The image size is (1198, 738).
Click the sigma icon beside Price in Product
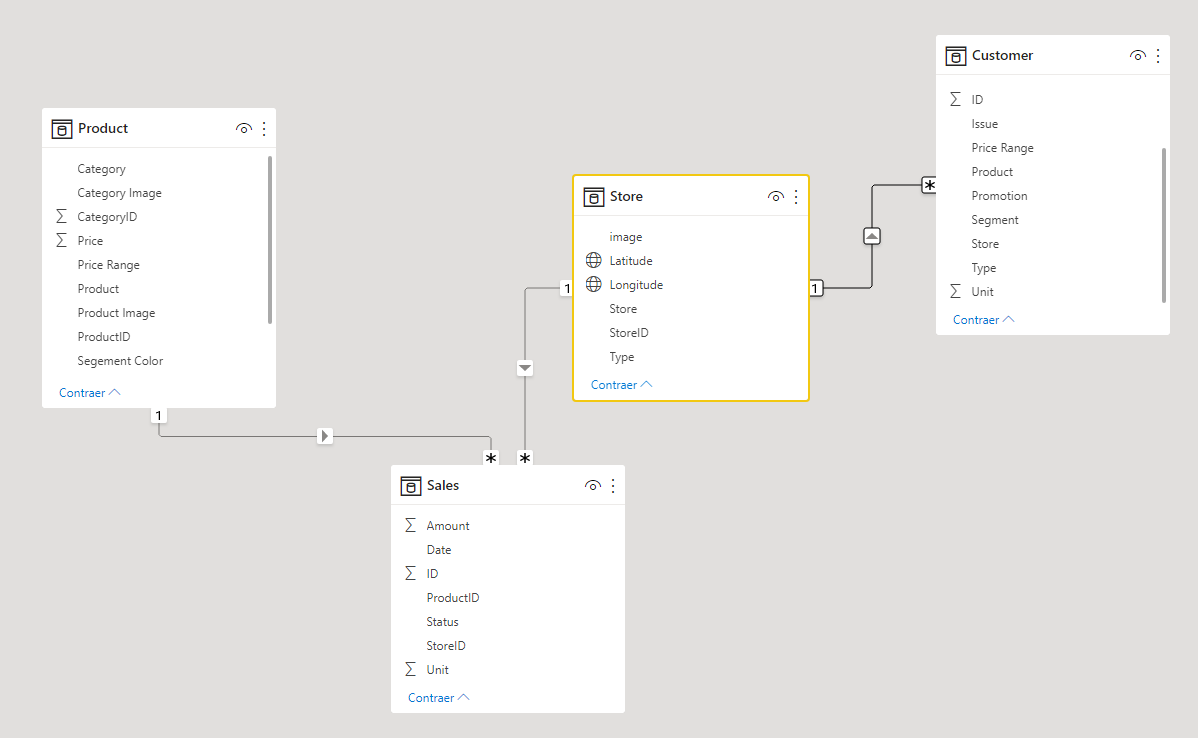[60, 240]
